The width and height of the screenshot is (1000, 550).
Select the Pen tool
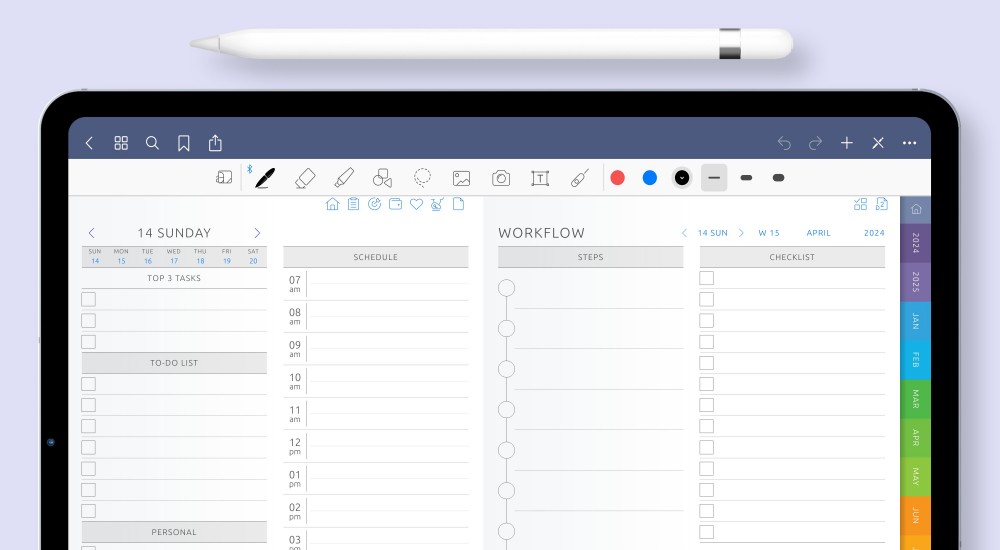(265, 178)
